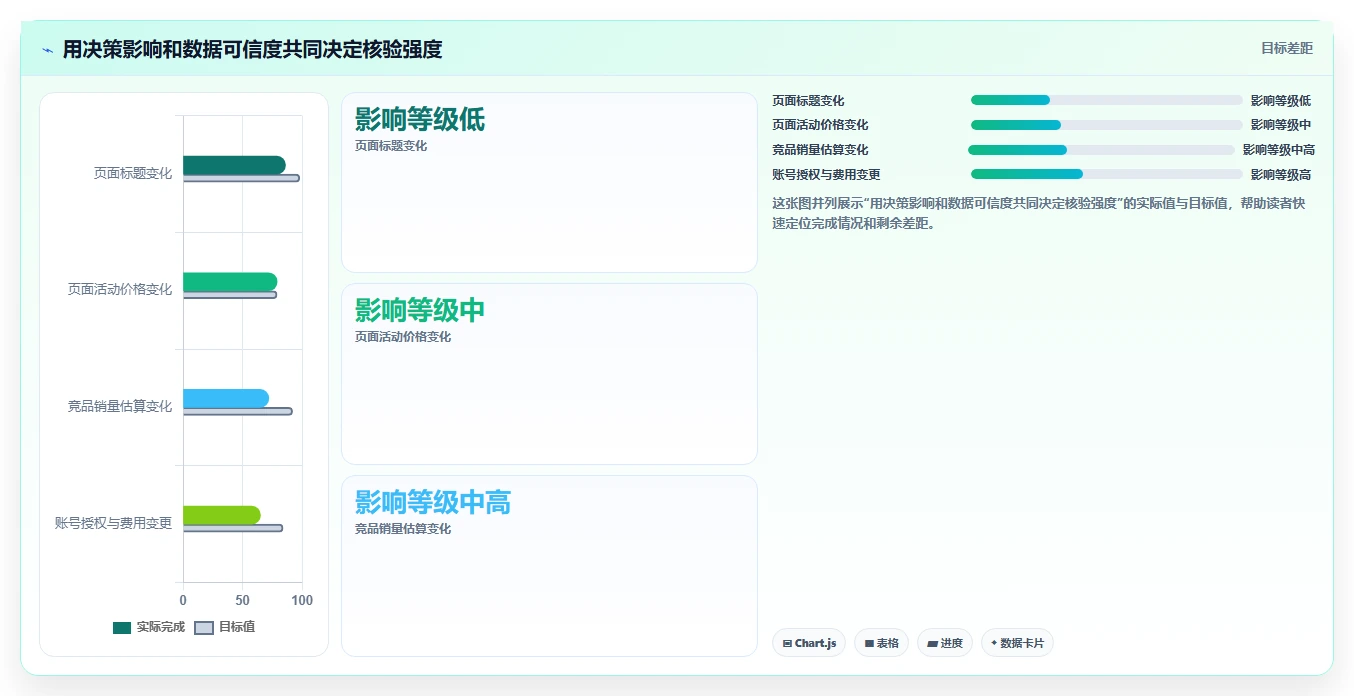
Task: Select the 表格 tag chip
Action: [881, 643]
